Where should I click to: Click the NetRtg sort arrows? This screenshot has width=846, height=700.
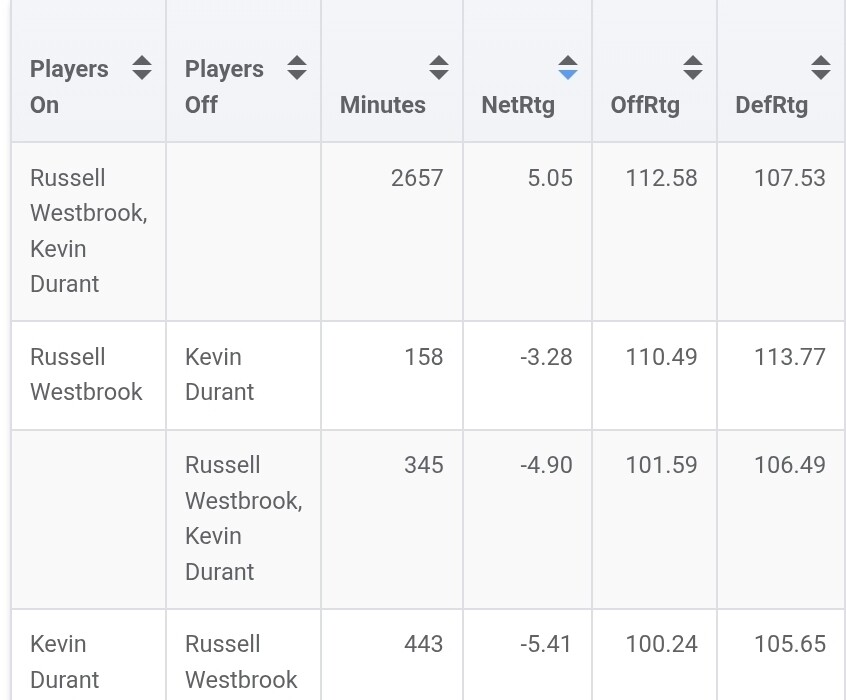[567, 68]
